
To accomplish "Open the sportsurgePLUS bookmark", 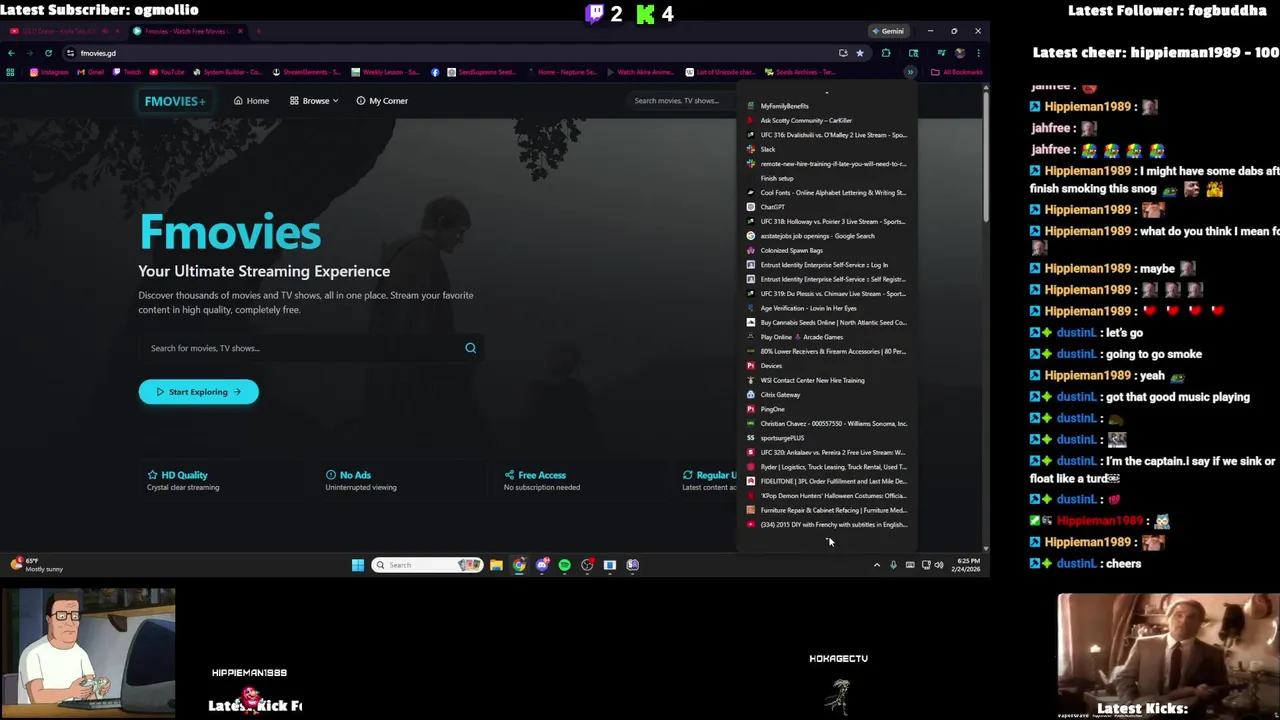I will pyautogui.click(x=827, y=438).
